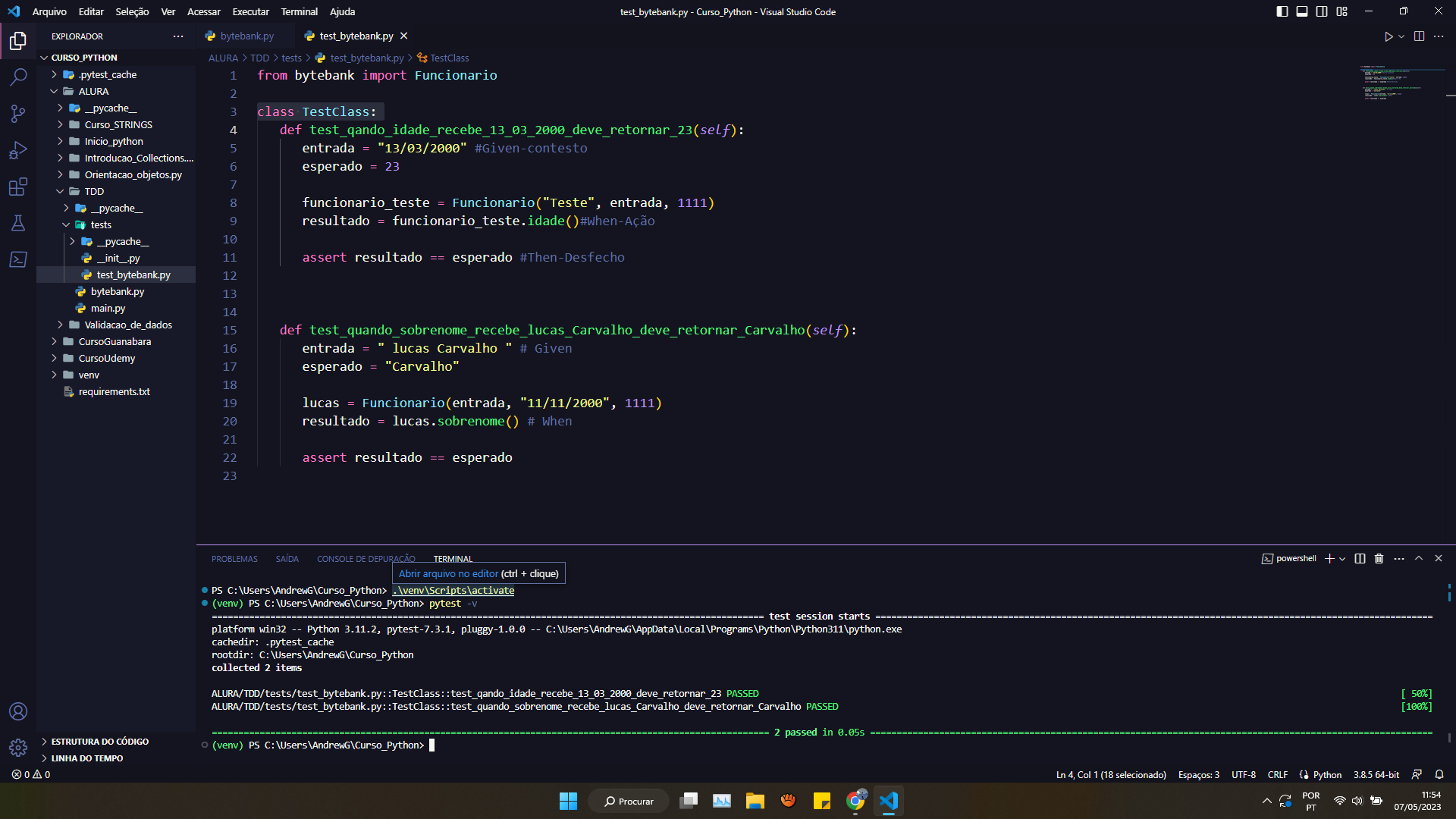Open the Seleção menu
Screen dimensions: 1456x819
tap(132, 11)
